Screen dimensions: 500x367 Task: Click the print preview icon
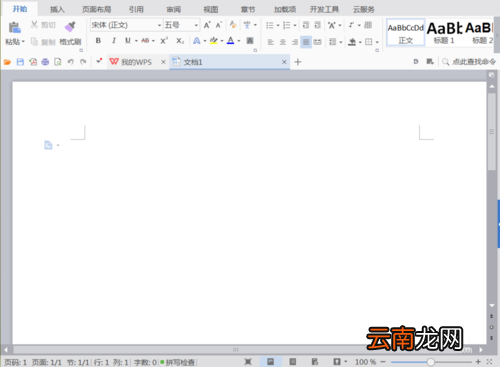(58, 62)
